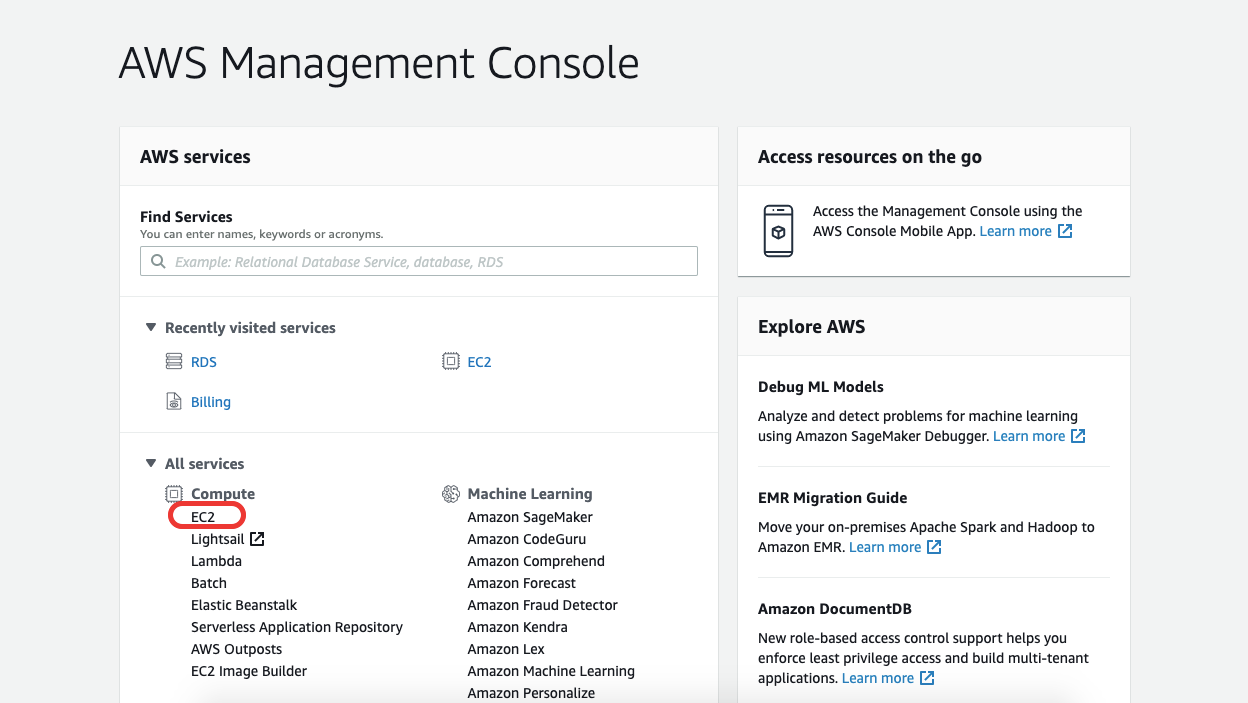
Task: Open Lambda from the Compute list
Action: coord(216,561)
